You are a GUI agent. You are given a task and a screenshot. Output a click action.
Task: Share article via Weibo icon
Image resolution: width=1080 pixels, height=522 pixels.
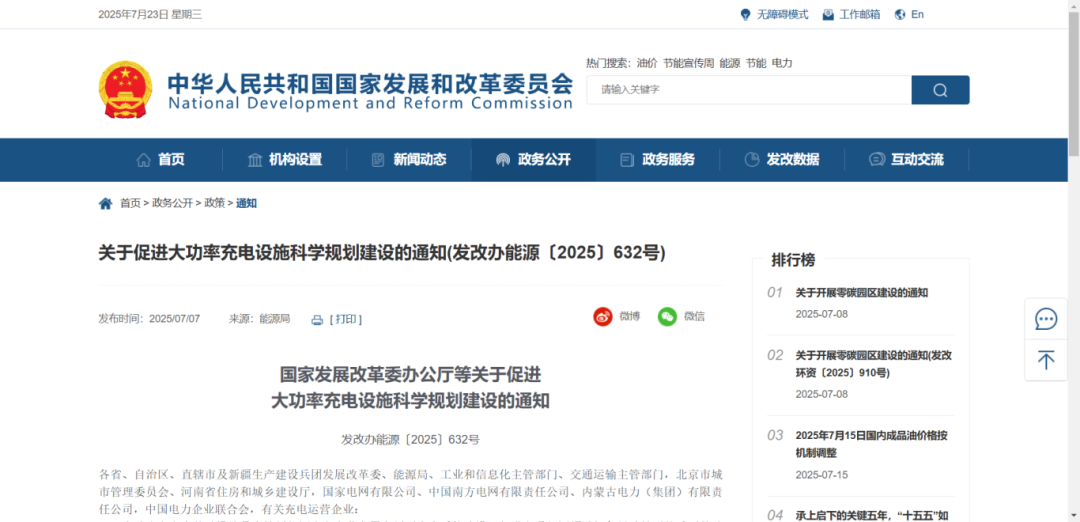tap(603, 317)
